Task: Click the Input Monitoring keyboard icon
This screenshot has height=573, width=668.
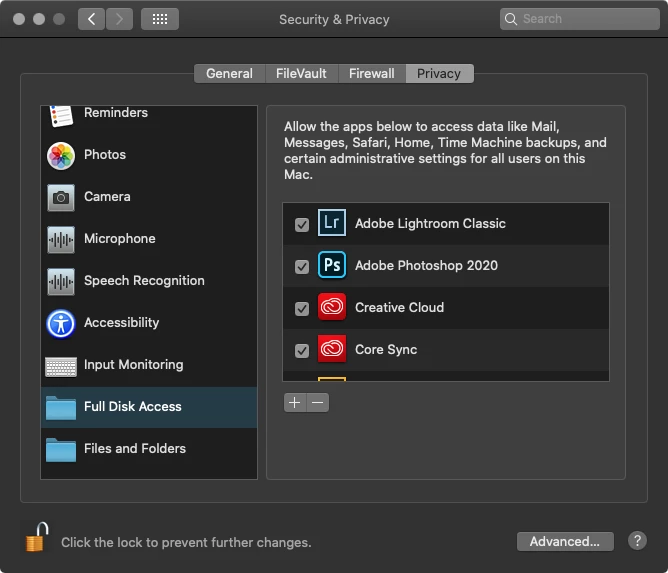Action: point(61,367)
